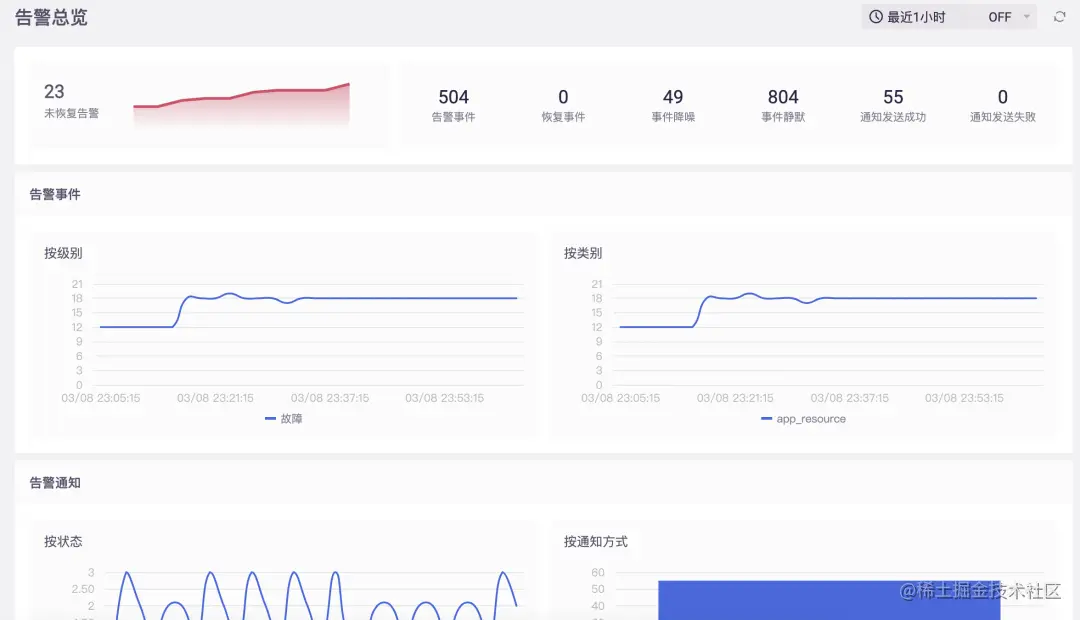Click the refresh icon at top right
Screen dimensions: 1080x620
pos(1059,17)
